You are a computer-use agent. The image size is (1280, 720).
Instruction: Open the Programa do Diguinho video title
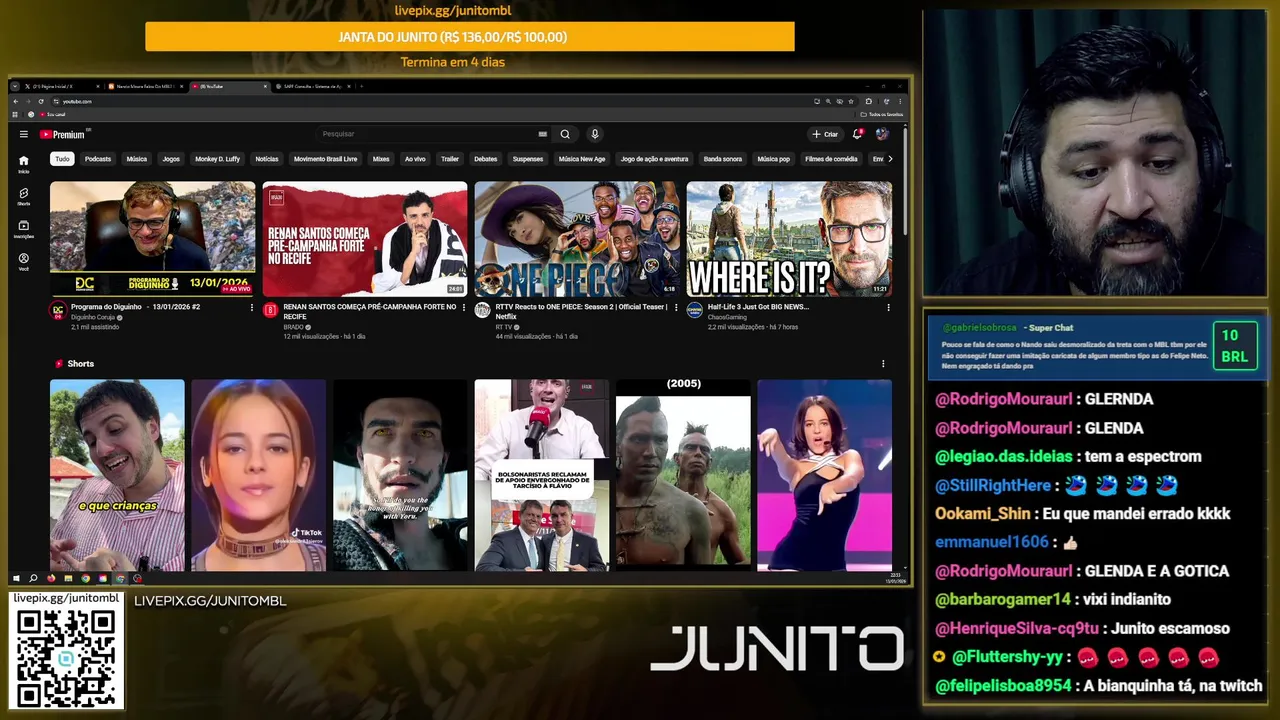[136, 307]
